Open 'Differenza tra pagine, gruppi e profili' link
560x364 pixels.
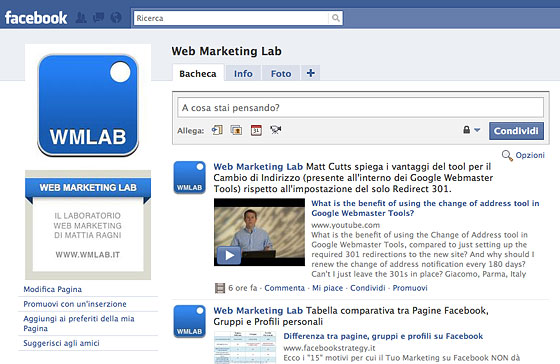[x=383, y=336]
